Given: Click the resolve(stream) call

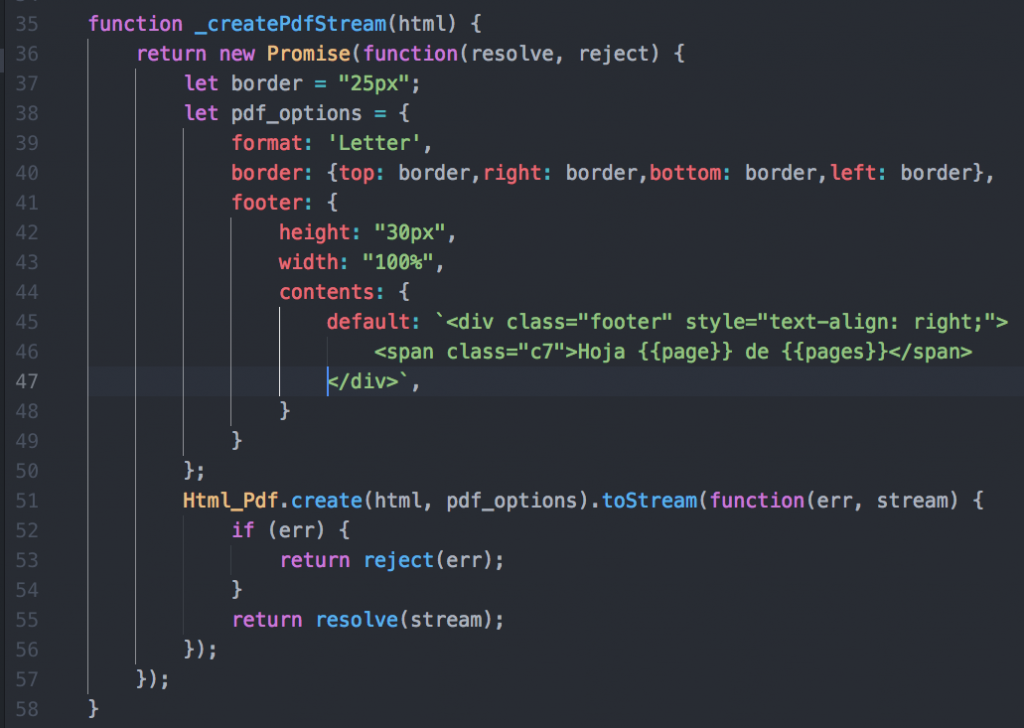Looking at the screenshot, I should 404,620.
